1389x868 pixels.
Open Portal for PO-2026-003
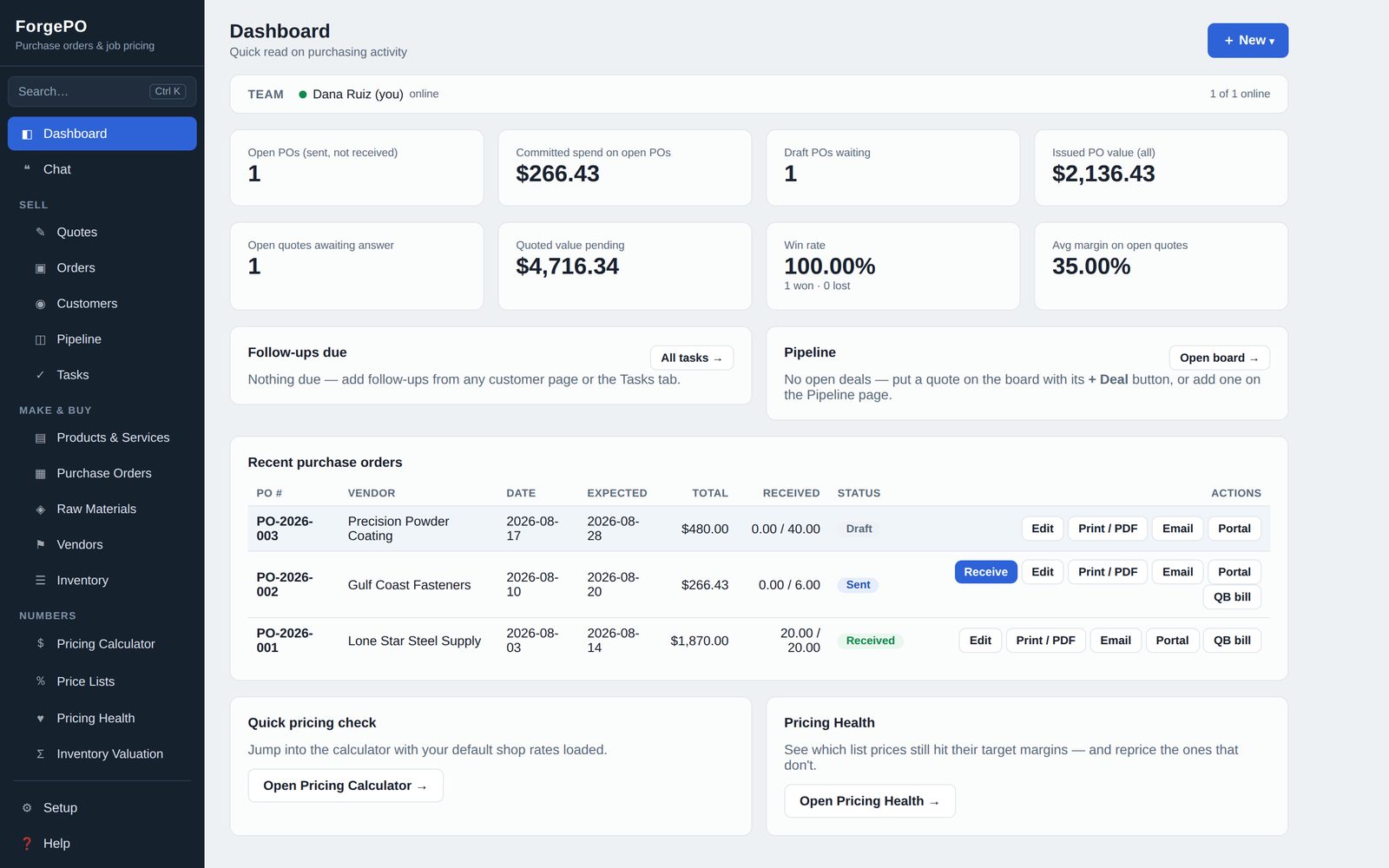1234,529
